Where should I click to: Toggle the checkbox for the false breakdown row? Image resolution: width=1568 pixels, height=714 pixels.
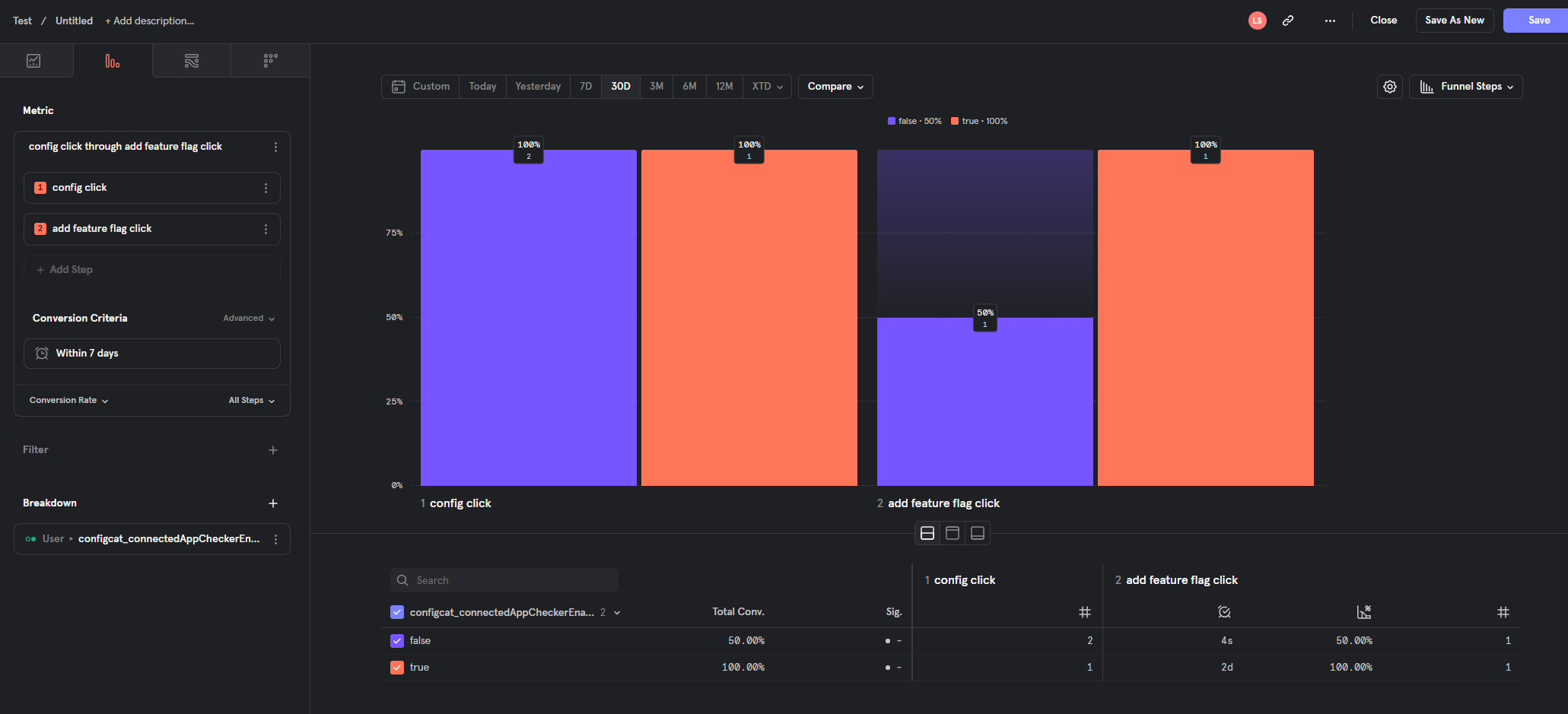tap(396, 640)
